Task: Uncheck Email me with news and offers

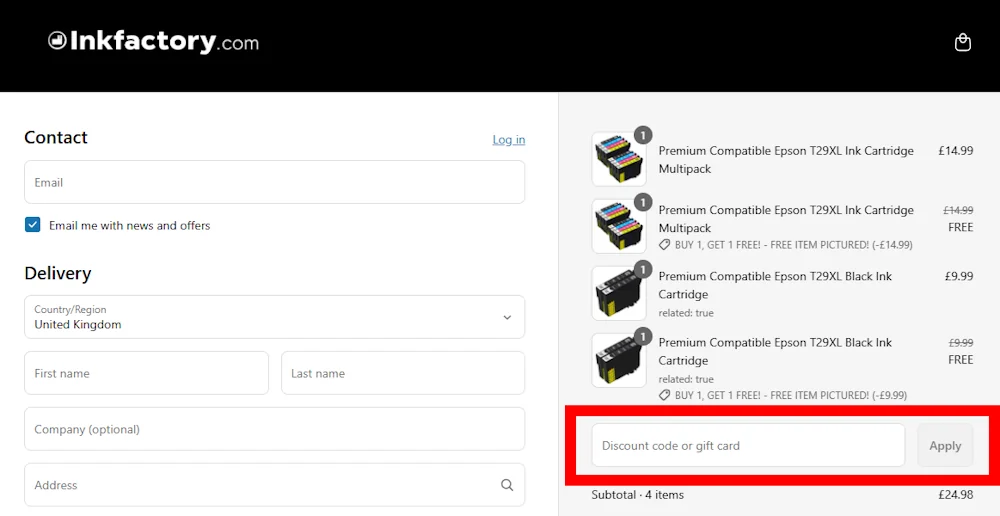Action: tap(33, 225)
